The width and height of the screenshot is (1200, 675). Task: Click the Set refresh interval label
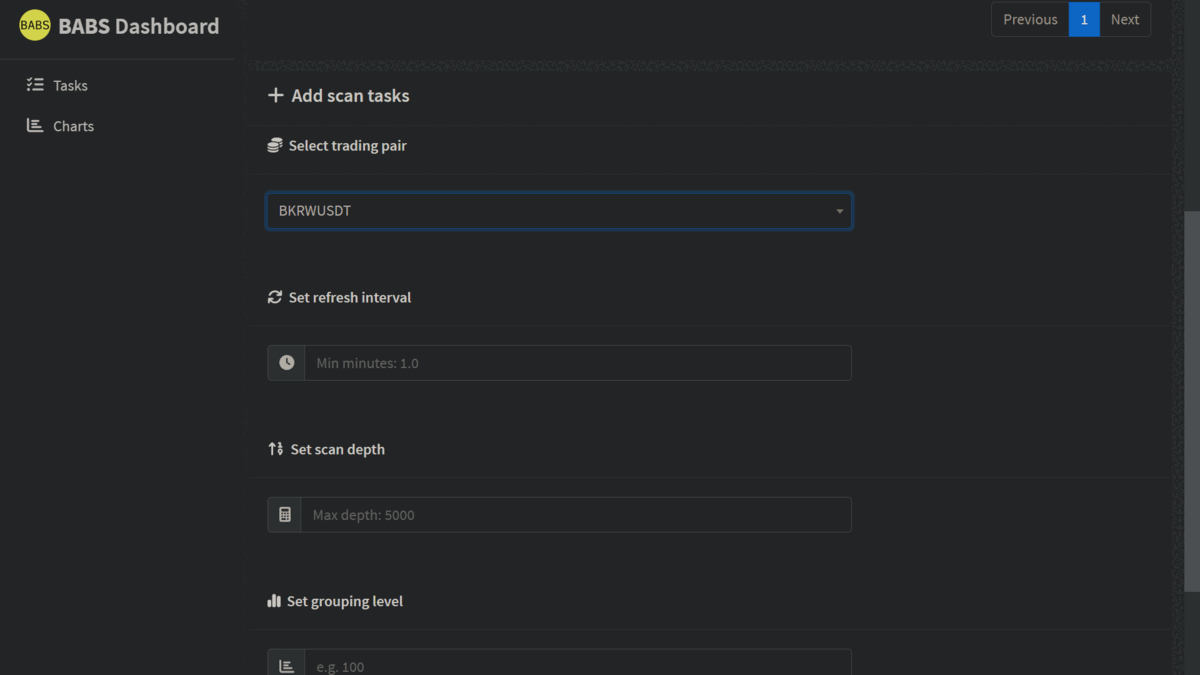[x=350, y=298]
